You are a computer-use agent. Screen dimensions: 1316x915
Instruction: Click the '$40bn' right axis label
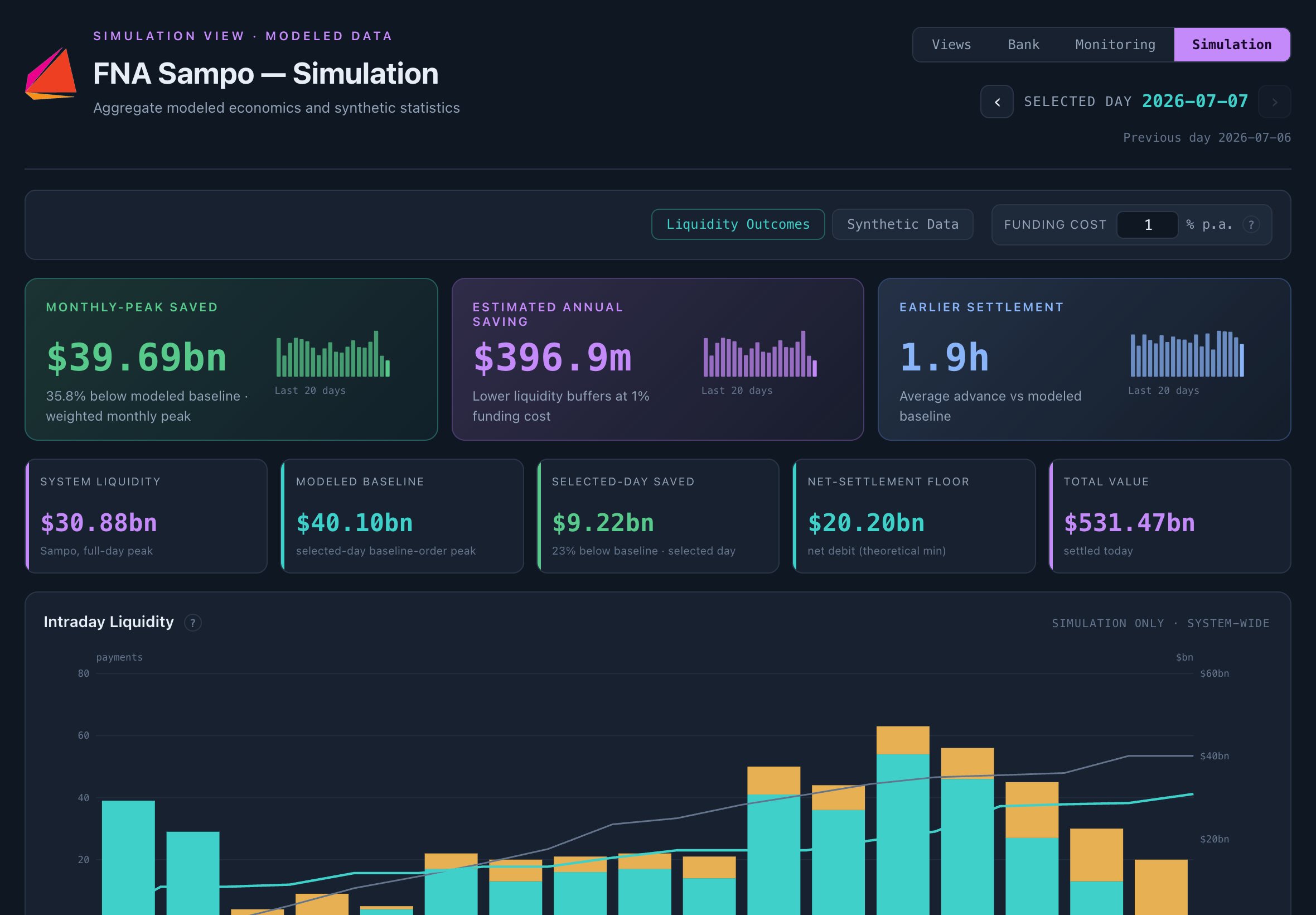[1214, 756]
